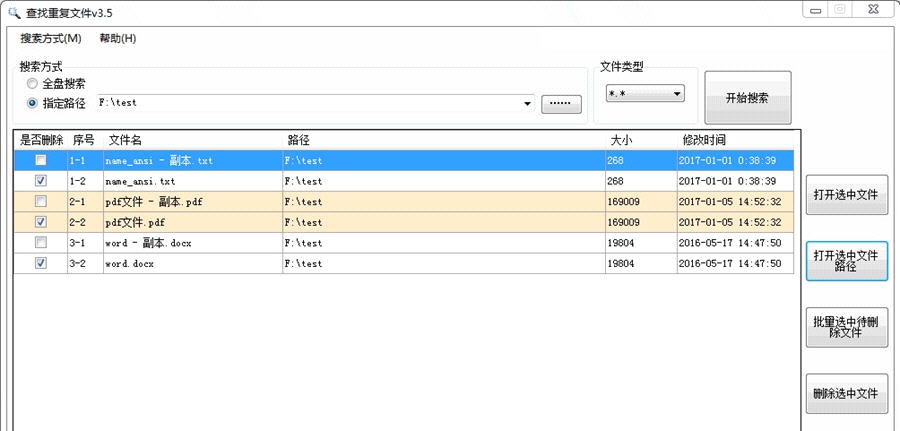900x431 pixels.
Task: Check the box for row 3-1
Action: pos(41,242)
